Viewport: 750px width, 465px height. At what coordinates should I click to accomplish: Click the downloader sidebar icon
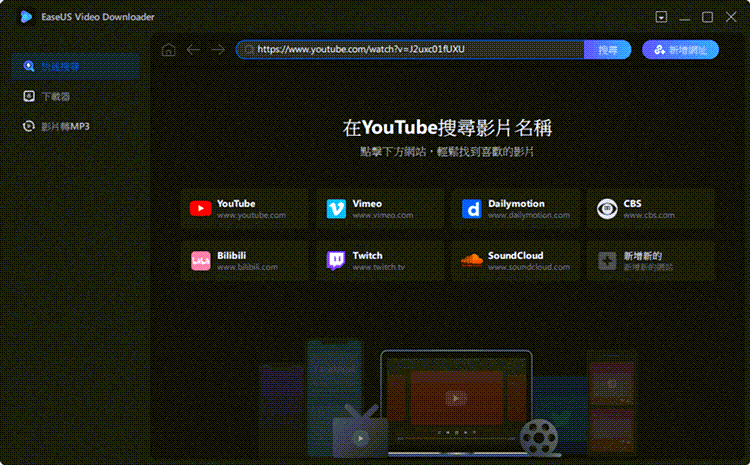(29, 96)
